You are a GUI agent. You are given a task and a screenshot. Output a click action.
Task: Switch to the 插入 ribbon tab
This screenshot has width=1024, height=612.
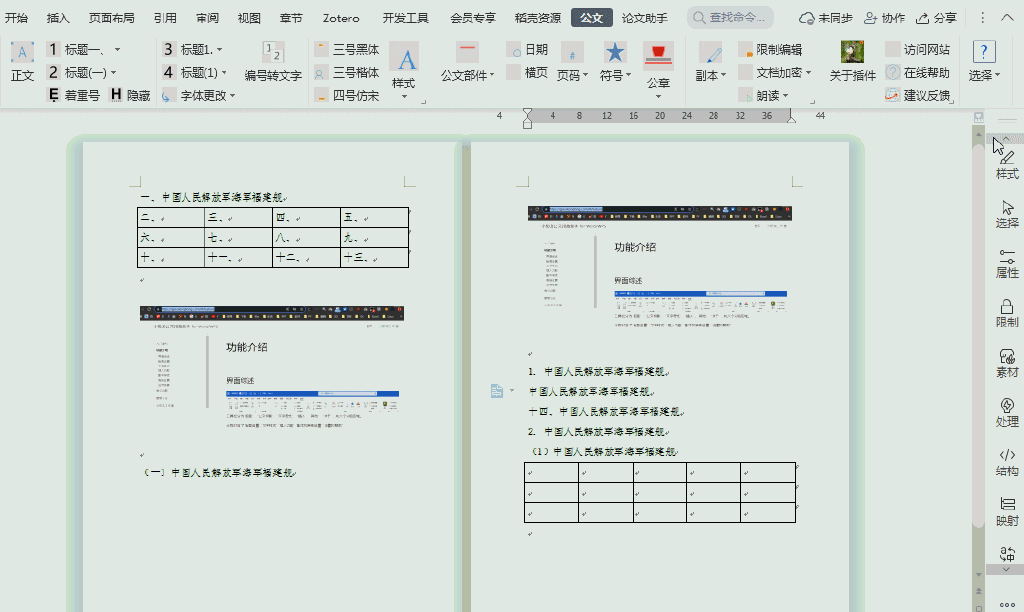pos(58,18)
